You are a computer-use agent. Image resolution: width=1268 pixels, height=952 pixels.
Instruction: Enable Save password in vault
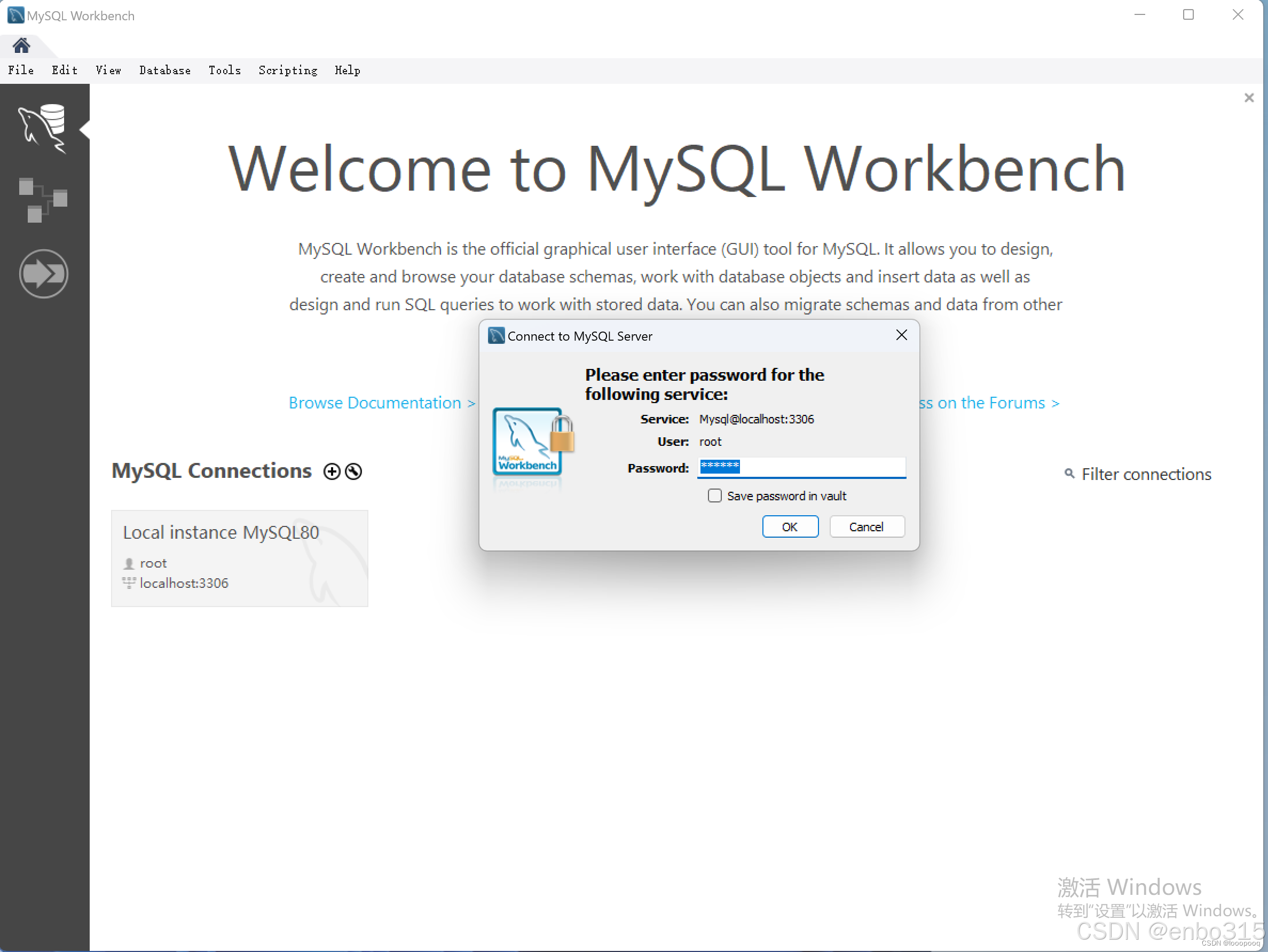point(714,495)
